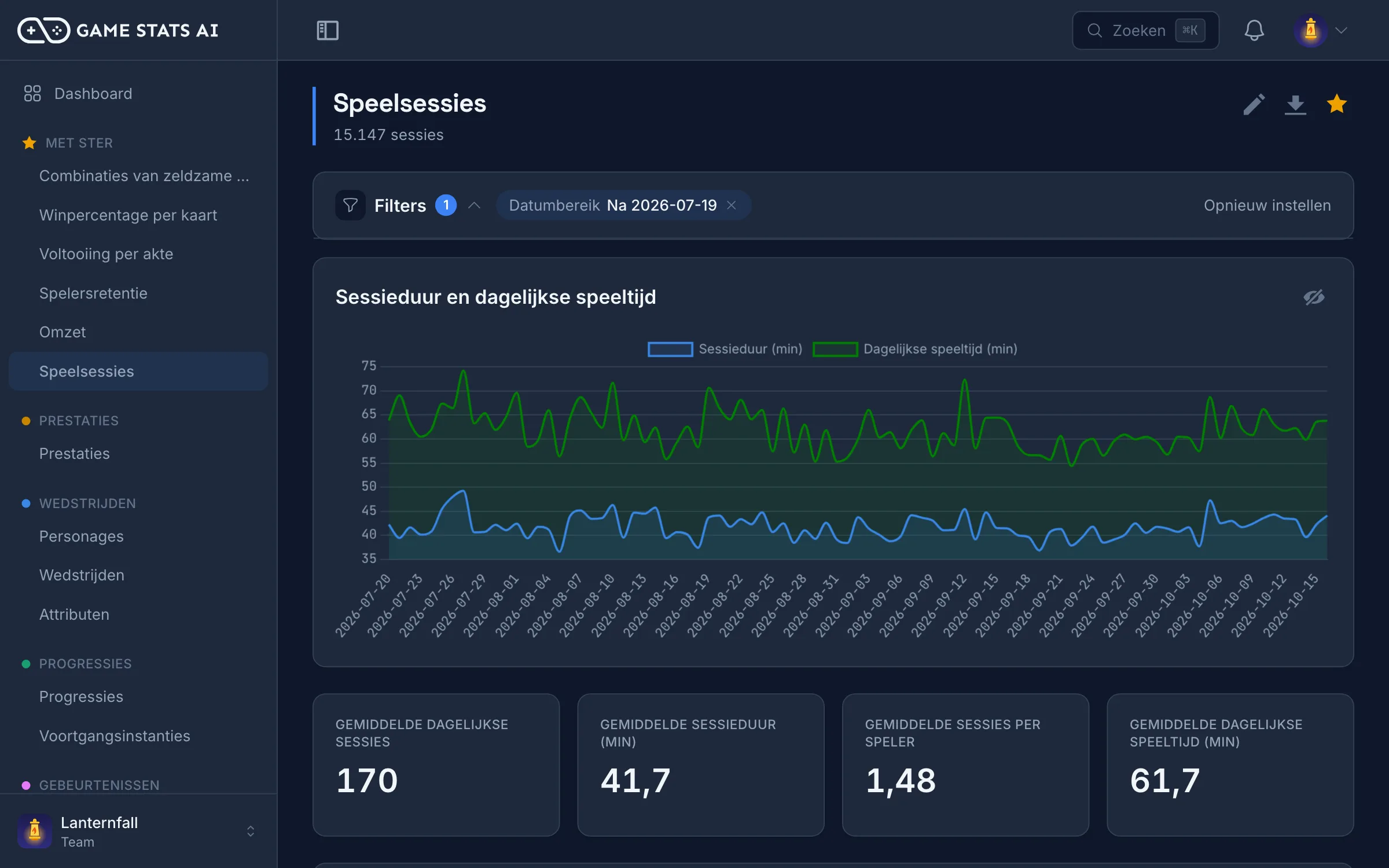Viewport: 1389px width, 868px height.
Task: Collapse the Filters section chevron
Action: [x=475, y=205]
